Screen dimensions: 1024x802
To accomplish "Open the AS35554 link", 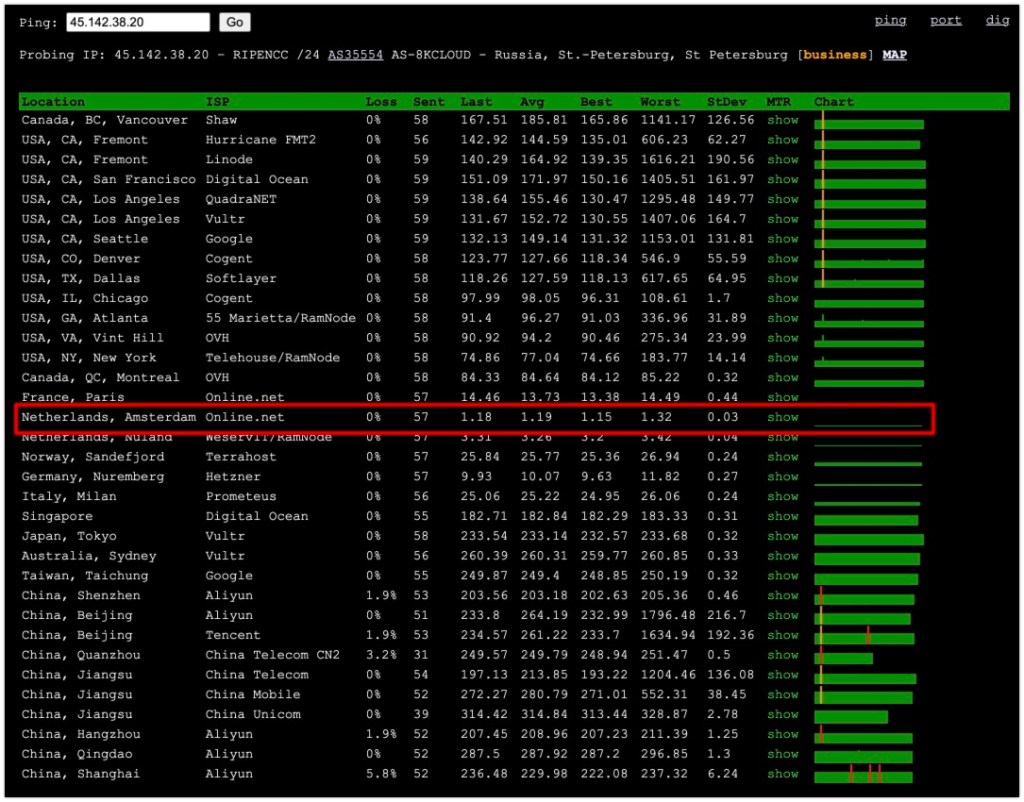I will click(x=355, y=55).
